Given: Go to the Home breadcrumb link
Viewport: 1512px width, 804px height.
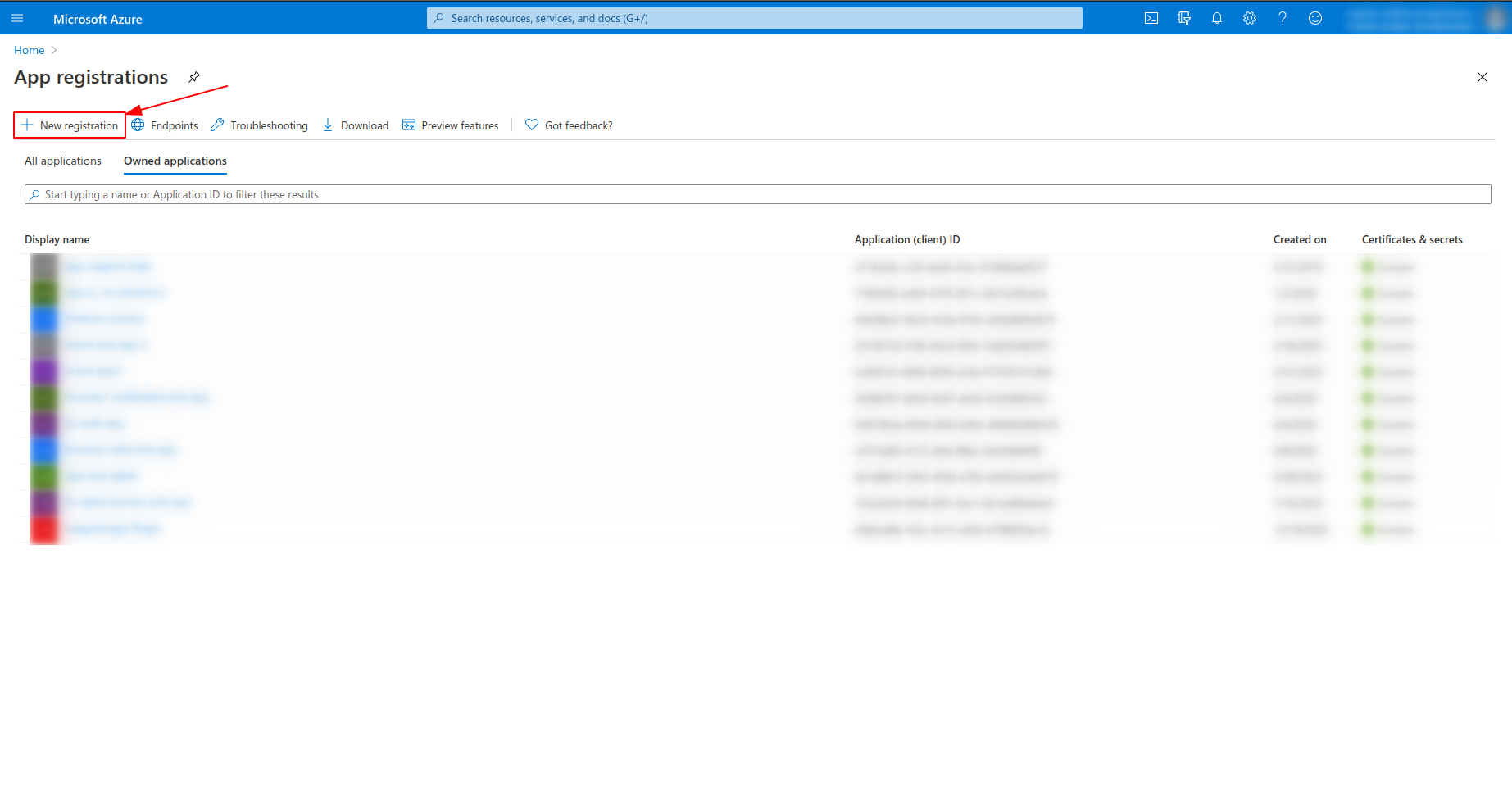Looking at the screenshot, I should pyautogui.click(x=30, y=50).
